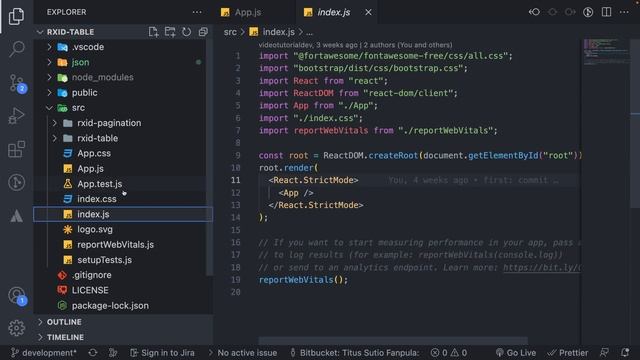Viewport: 640px width, 360px height.
Task: Refresh the Explorer file tree
Action: 187,32
